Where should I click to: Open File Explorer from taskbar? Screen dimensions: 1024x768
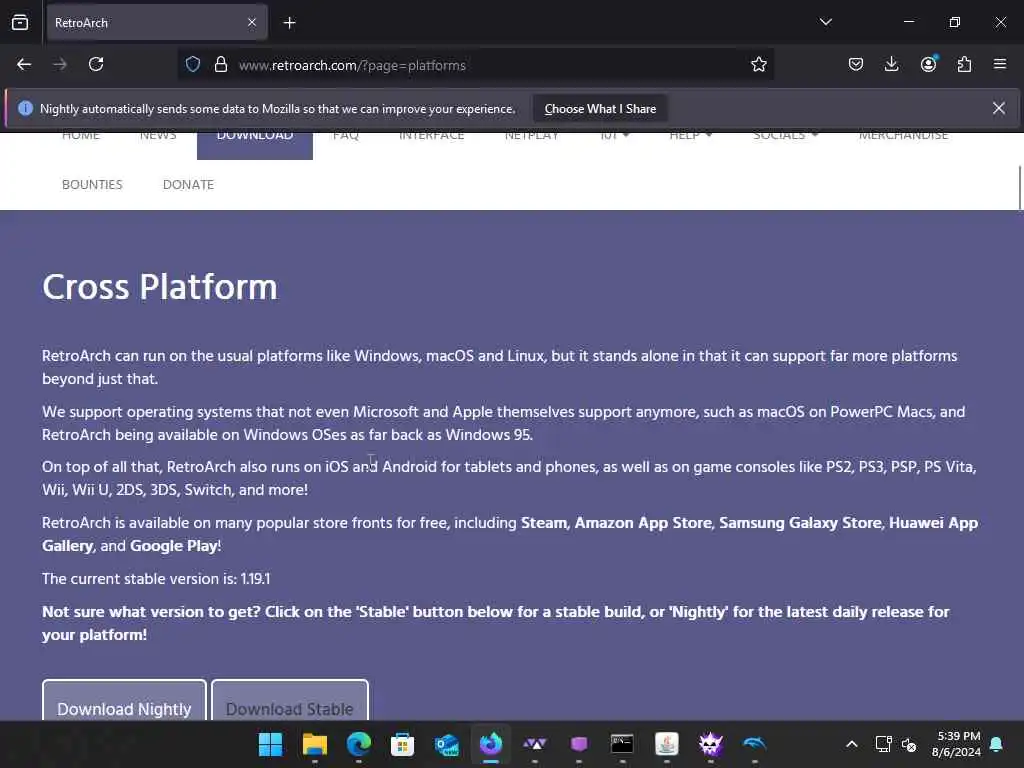(314, 744)
